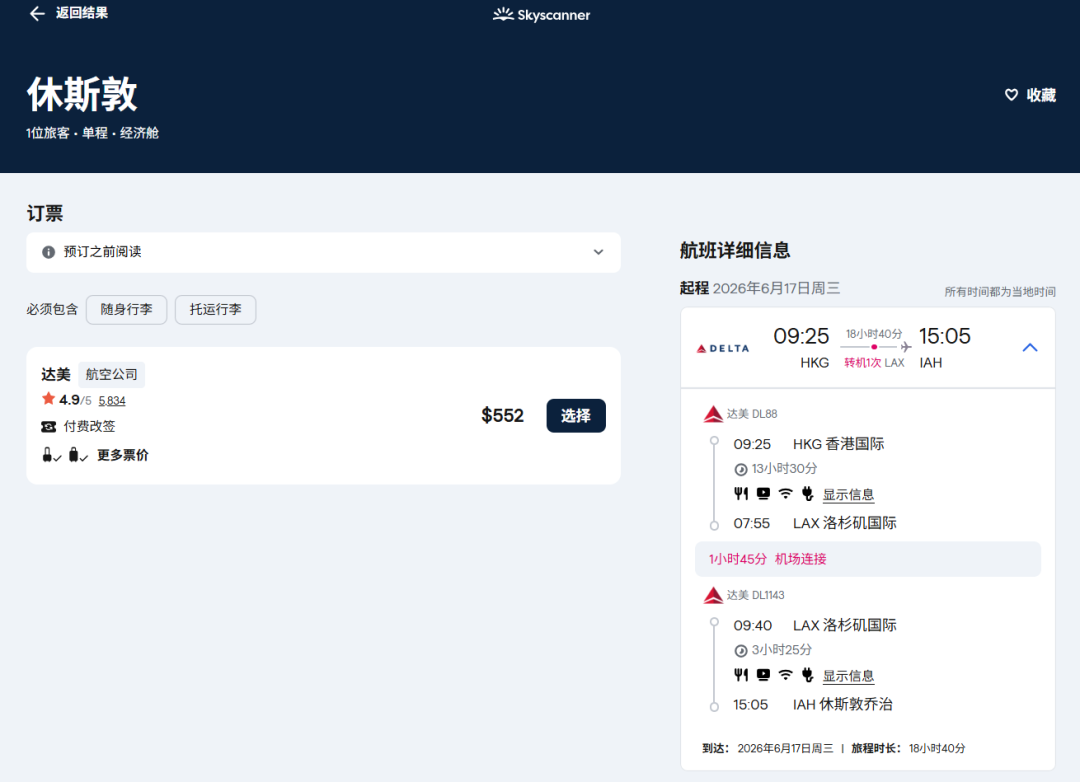Click the 航空公司 tag beside 达美
The image size is (1080, 782).
[x=111, y=375]
